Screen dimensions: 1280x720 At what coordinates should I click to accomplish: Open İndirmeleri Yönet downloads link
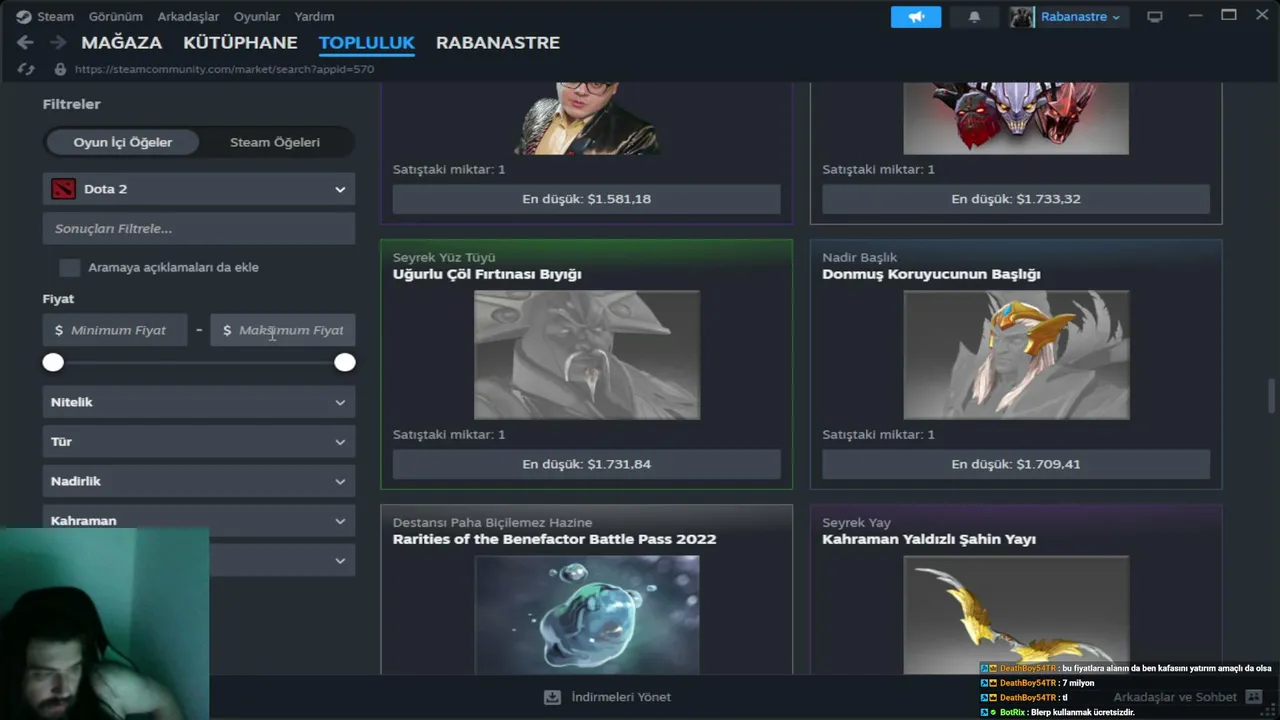621,697
